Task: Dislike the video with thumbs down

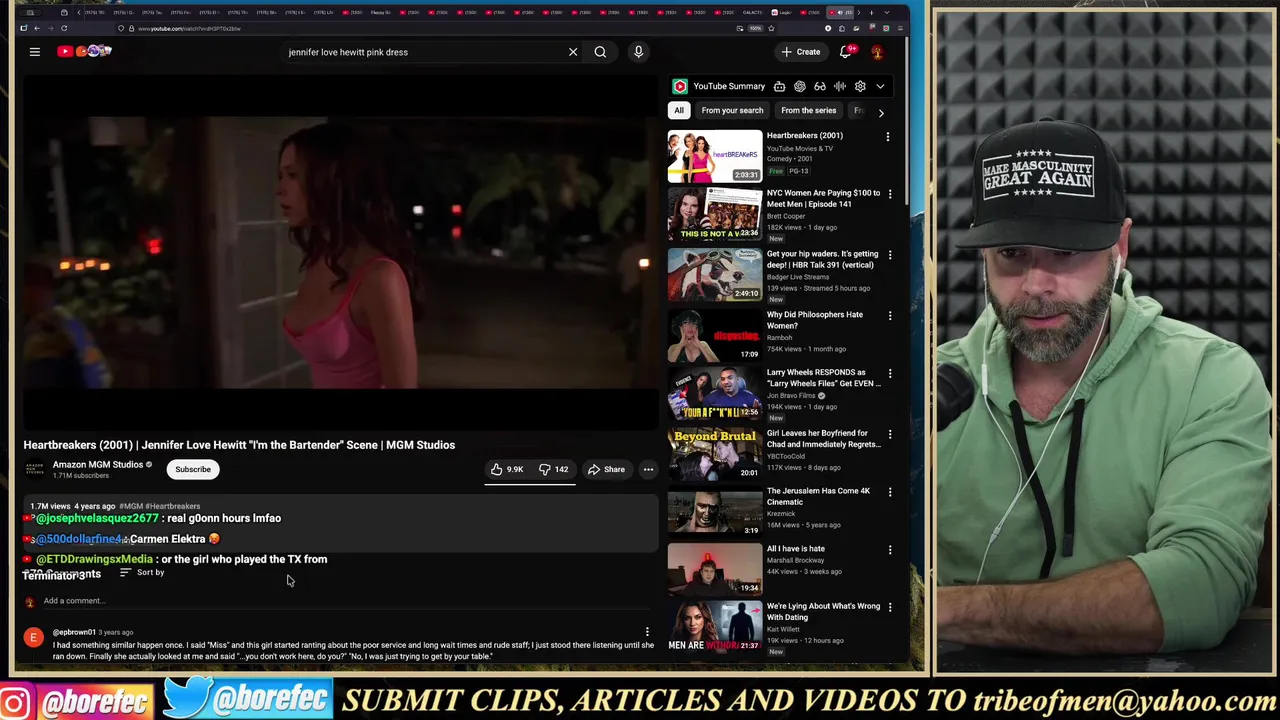Action: coord(553,469)
